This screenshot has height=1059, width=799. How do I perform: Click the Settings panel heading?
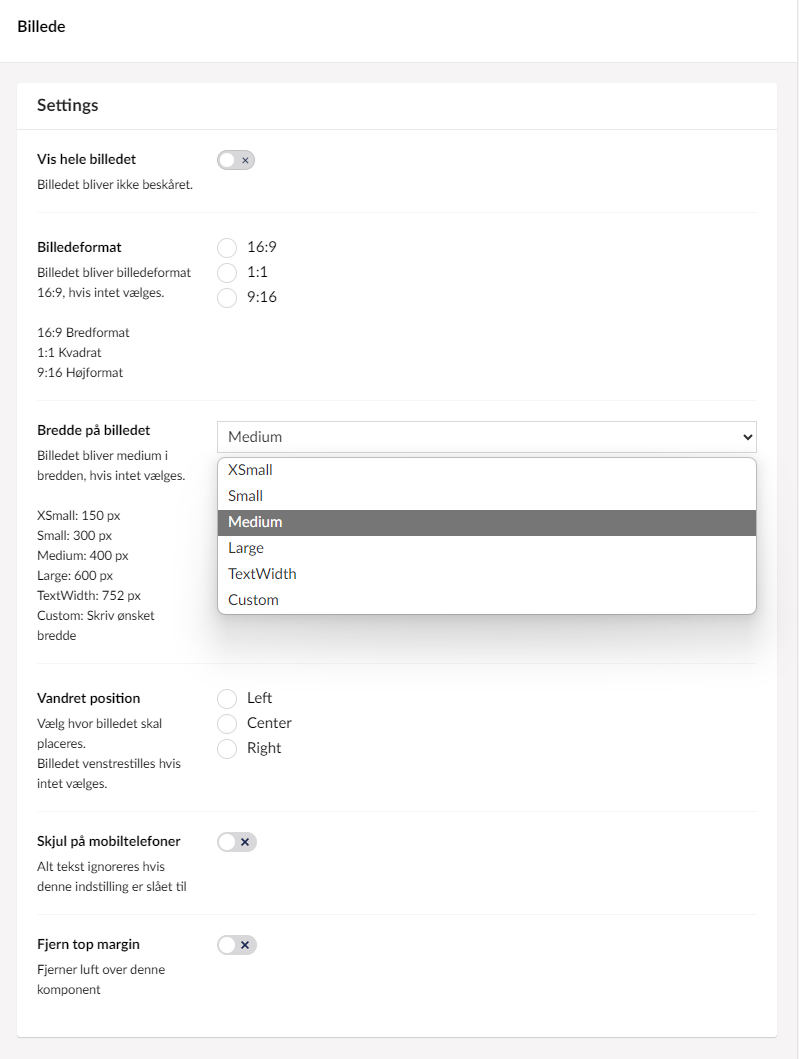[x=68, y=105]
